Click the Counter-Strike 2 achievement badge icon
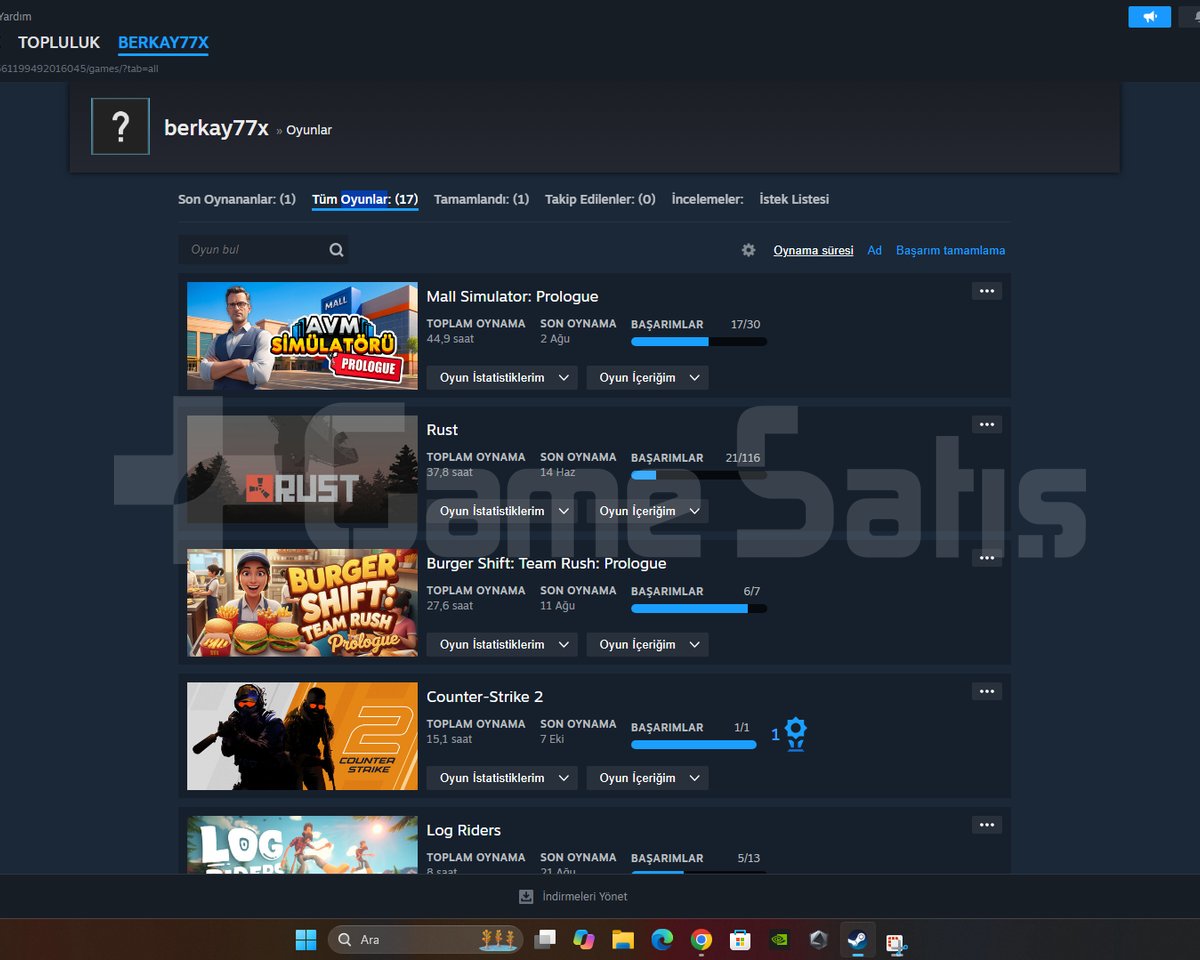 (x=795, y=734)
